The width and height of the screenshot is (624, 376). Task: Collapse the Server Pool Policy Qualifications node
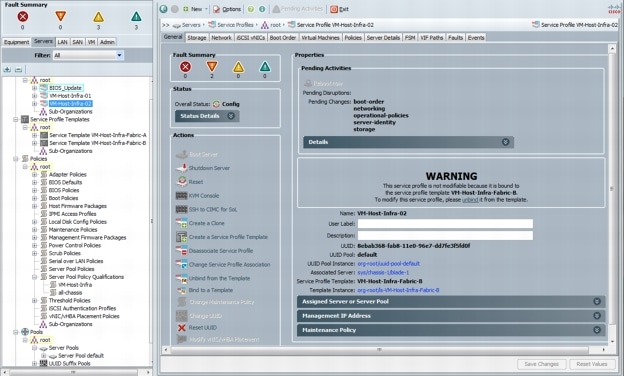(x=35, y=277)
